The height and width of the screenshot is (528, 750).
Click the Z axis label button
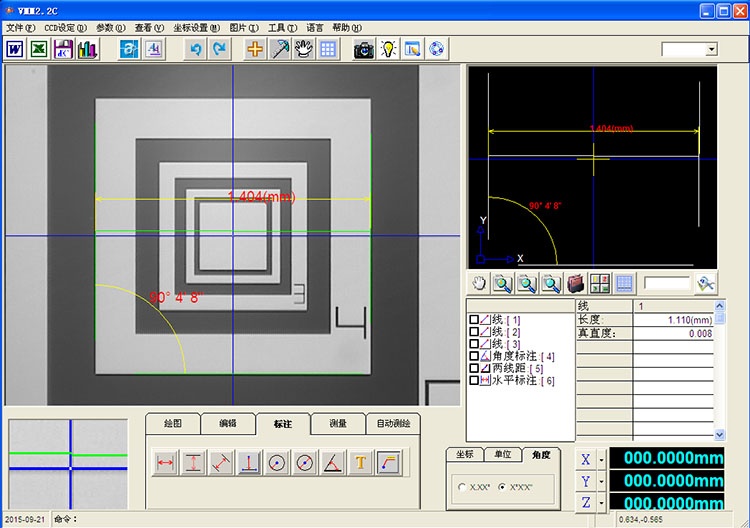[585, 503]
